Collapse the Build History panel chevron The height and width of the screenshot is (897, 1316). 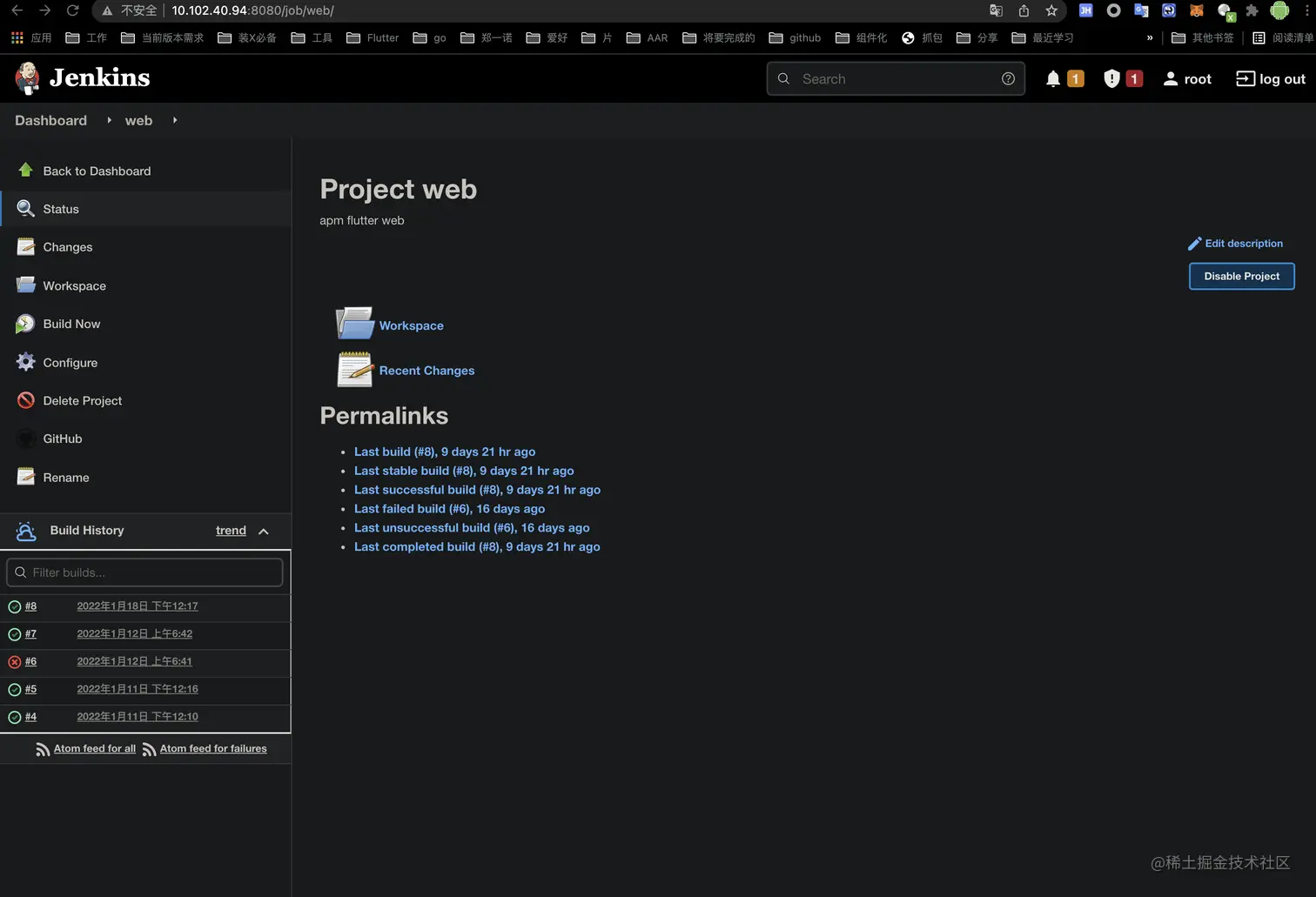pyautogui.click(x=264, y=531)
